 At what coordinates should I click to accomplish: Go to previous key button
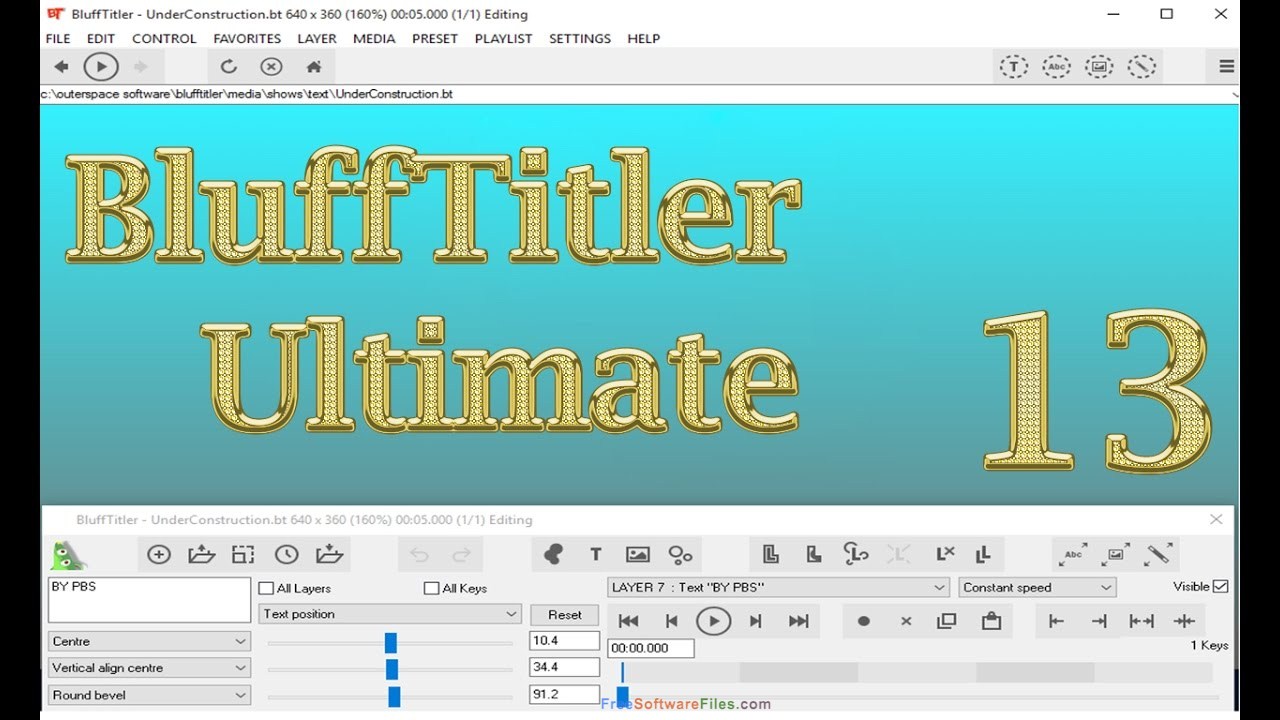[x=672, y=621]
